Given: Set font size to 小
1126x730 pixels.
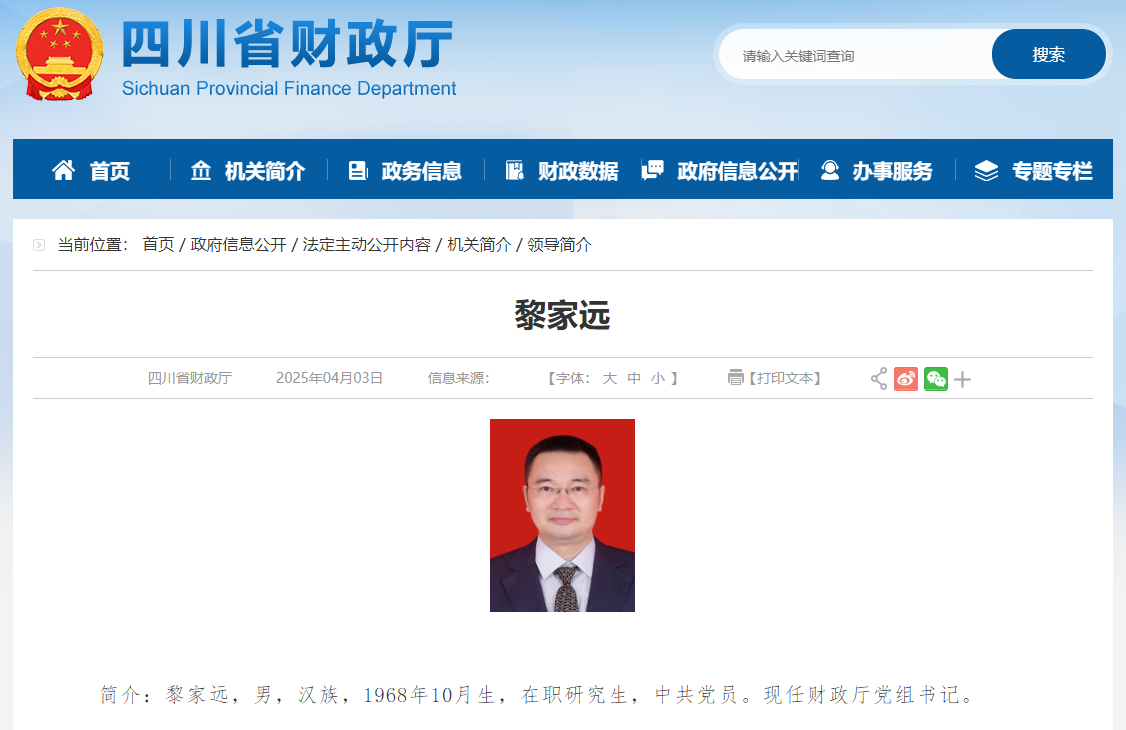Looking at the screenshot, I should click(x=658, y=378).
